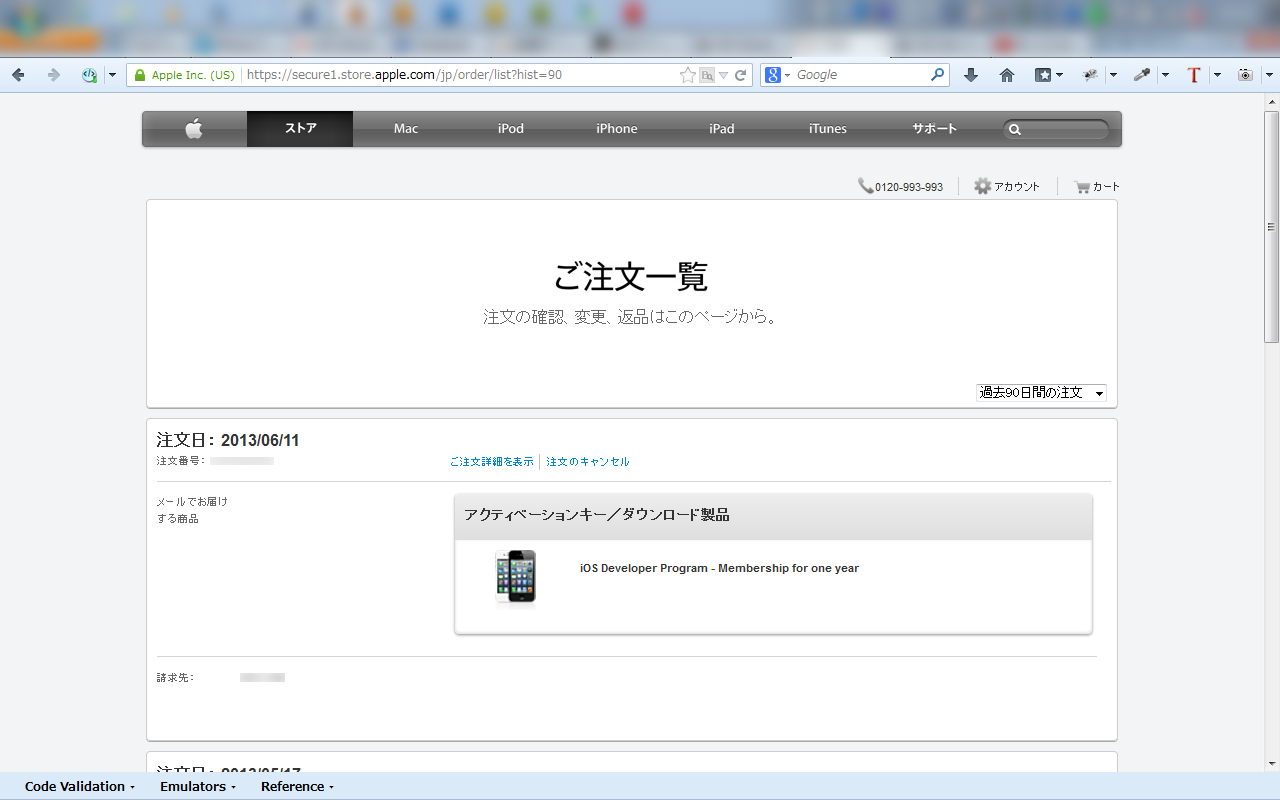Image resolution: width=1280 pixels, height=800 pixels.
Task: Open the iPhone section in navigation bar
Action: click(617, 129)
